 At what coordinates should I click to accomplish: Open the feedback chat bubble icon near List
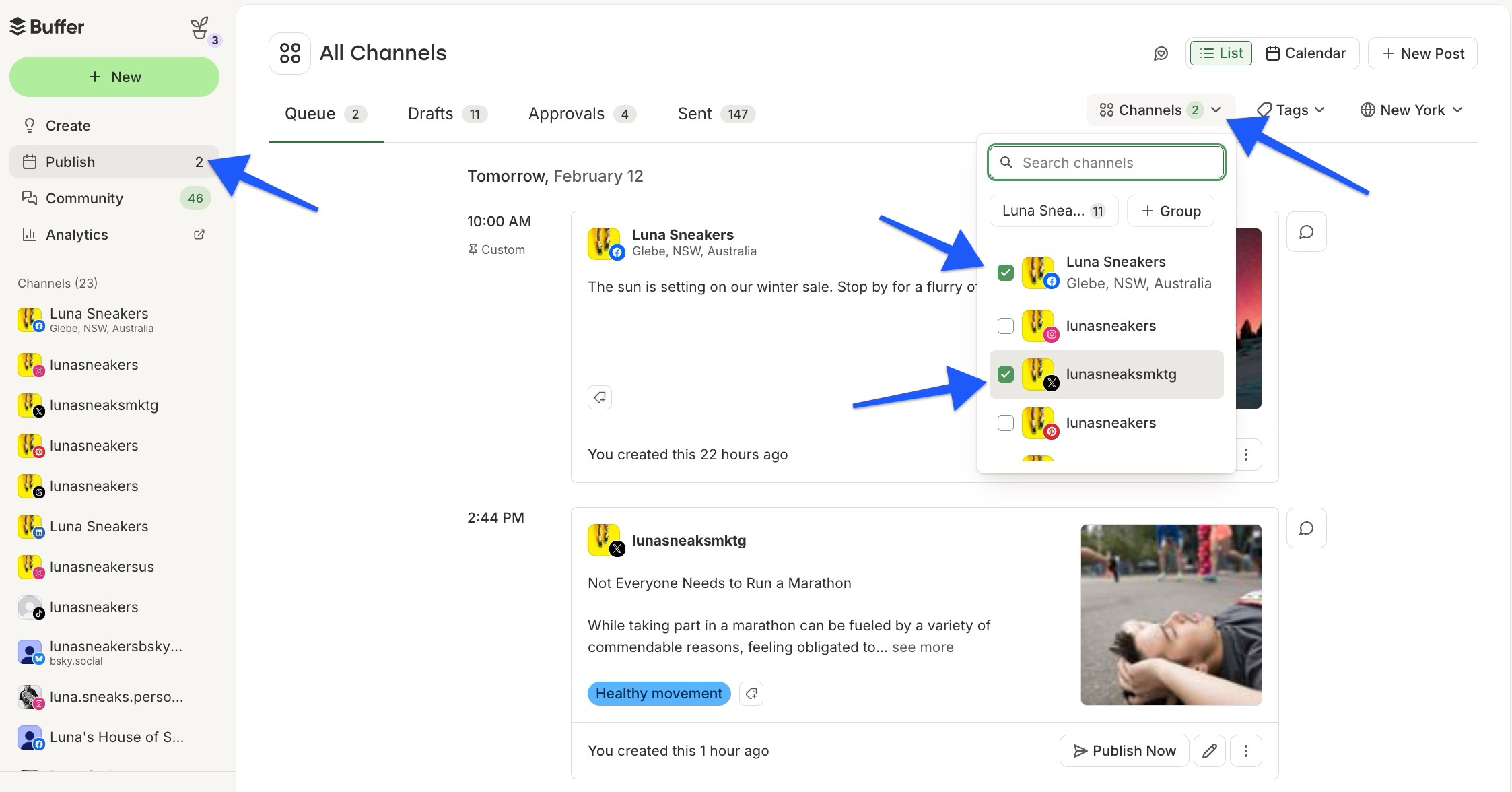[1161, 53]
